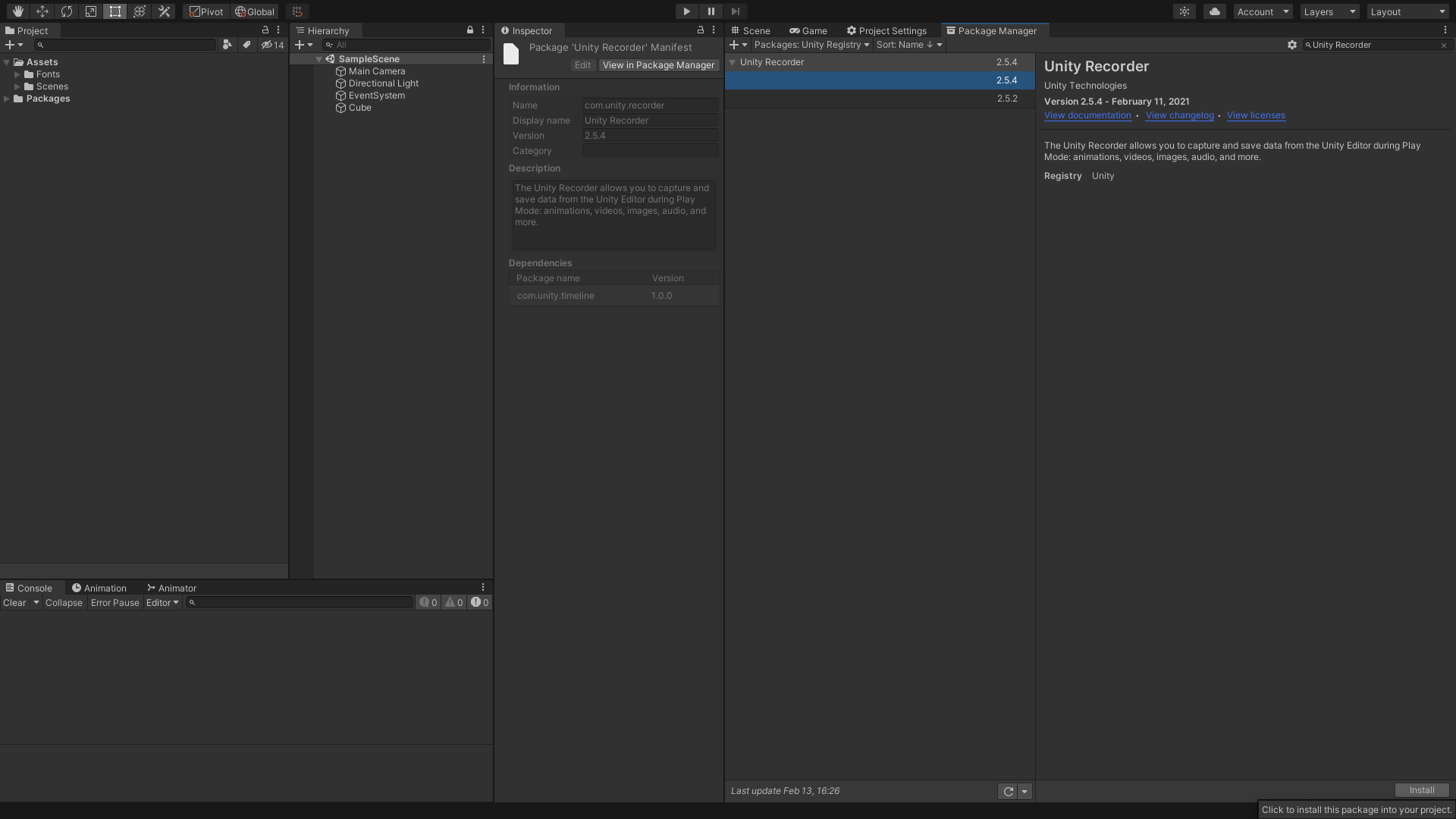Viewport: 1456px width, 819px height.
Task: Expand the Packages folder
Action: coord(7,99)
